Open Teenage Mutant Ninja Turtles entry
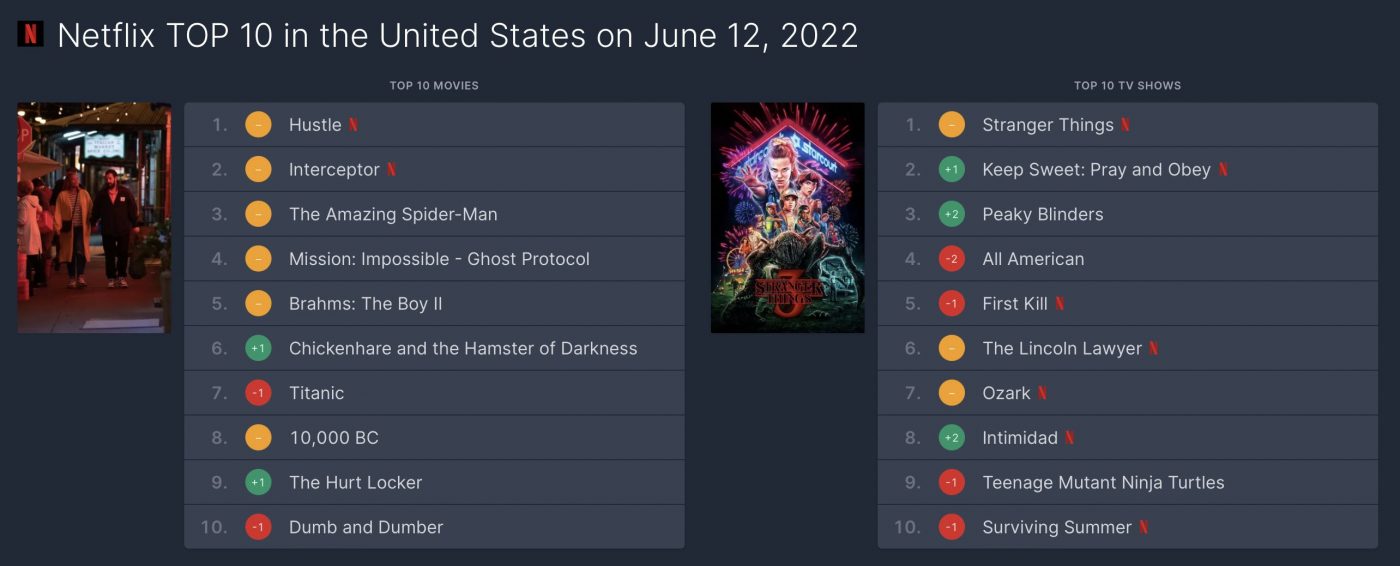 point(1103,482)
